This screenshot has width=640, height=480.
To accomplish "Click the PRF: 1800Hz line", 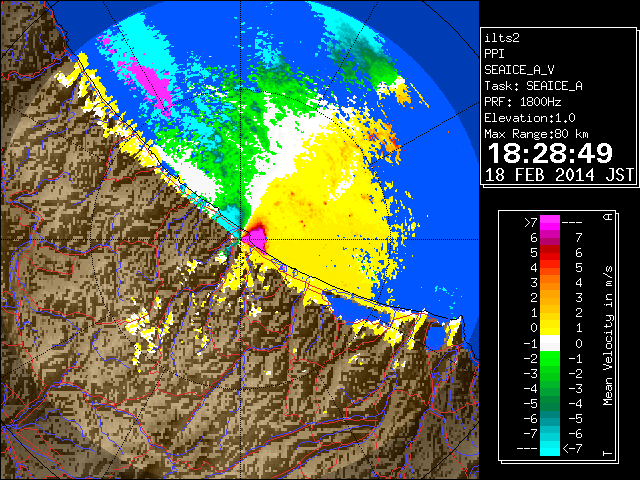I will (x=522, y=102).
